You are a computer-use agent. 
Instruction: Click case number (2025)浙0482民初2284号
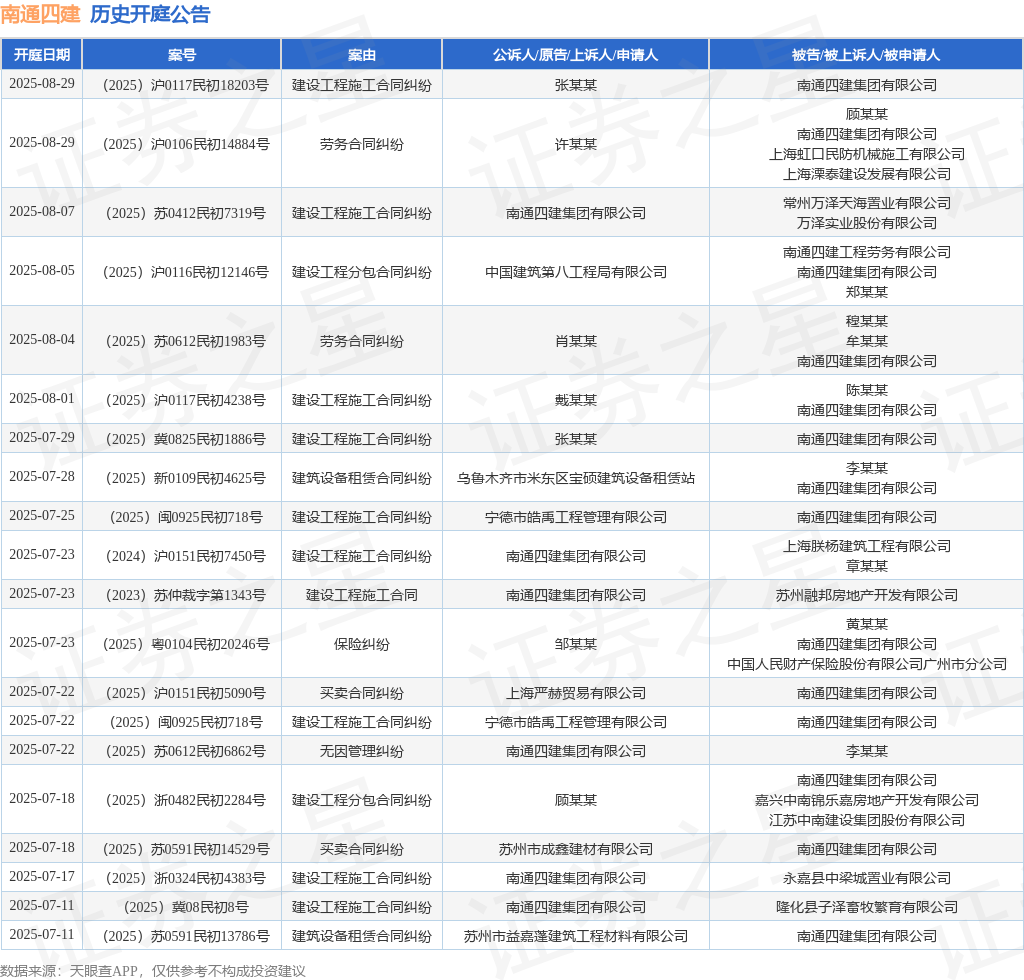(185, 800)
